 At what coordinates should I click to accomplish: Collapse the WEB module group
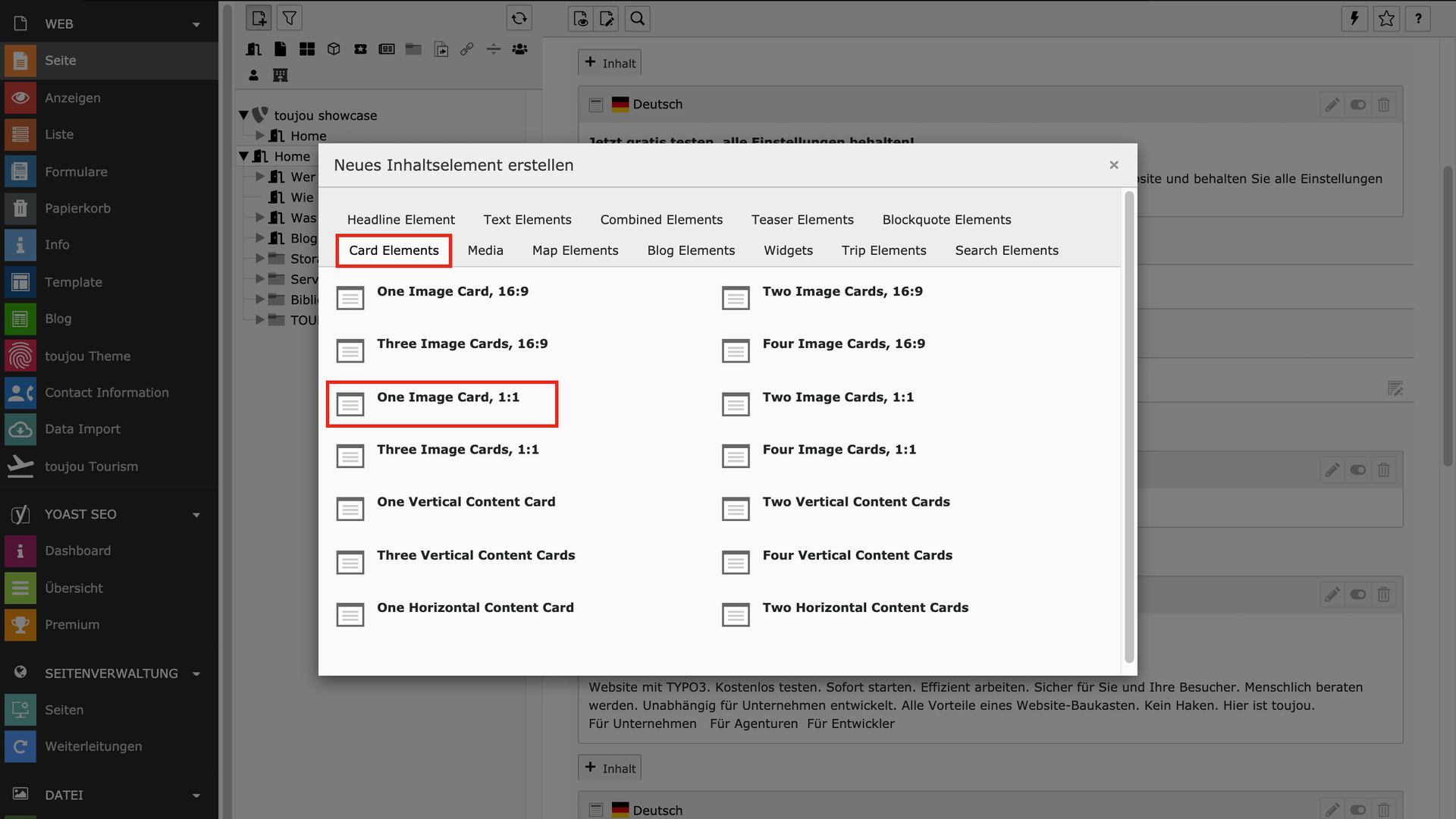click(196, 24)
